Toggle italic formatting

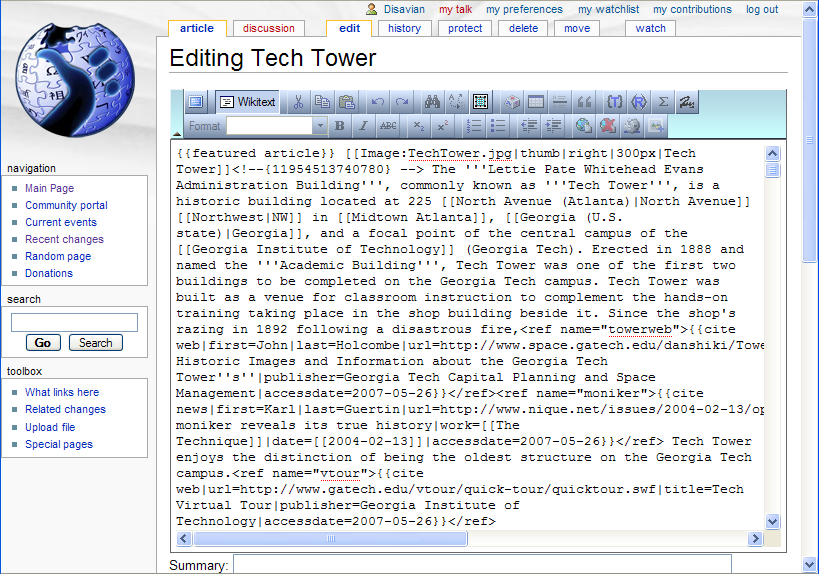363,126
